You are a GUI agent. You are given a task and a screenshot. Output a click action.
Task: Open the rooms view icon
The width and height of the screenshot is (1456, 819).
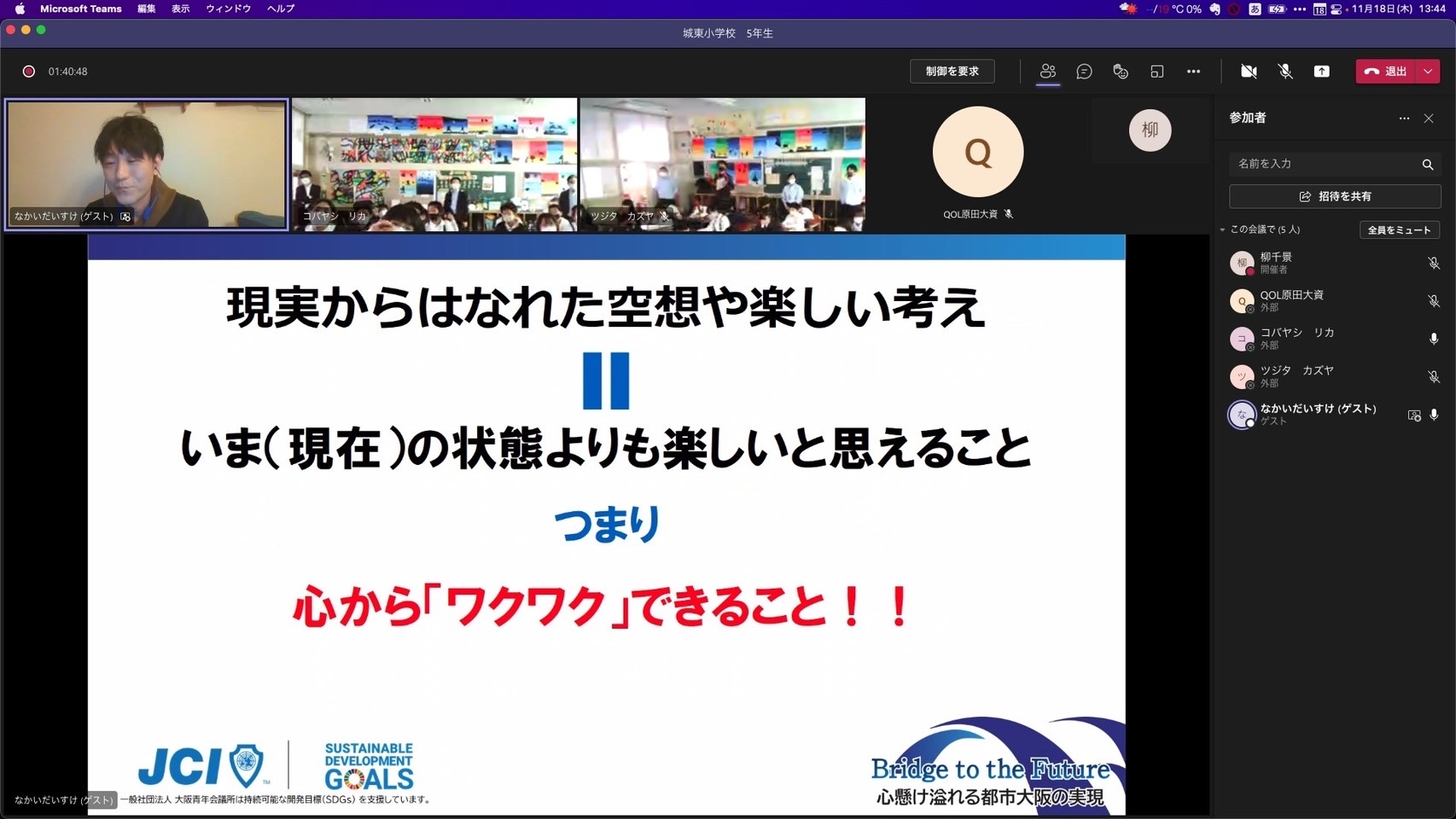tap(1157, 72)
